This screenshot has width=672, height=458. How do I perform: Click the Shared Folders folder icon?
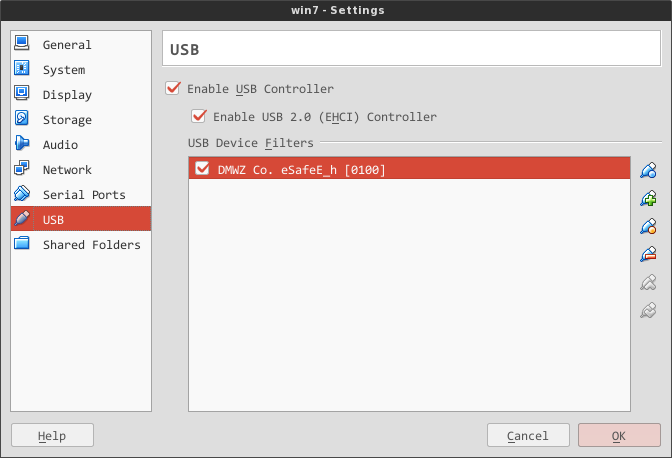(22, 243)
